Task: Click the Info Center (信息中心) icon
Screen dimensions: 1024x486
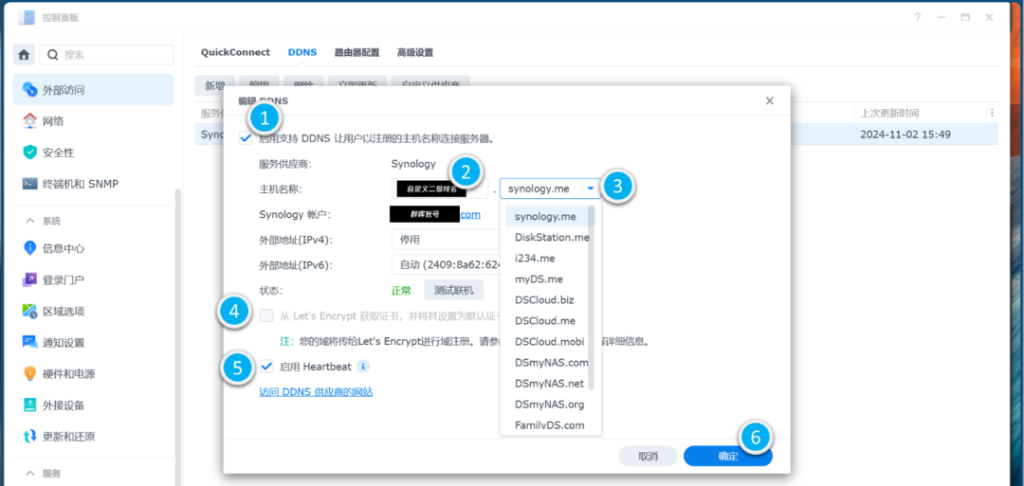Action: pyautogui.click(x=29, y=248)
